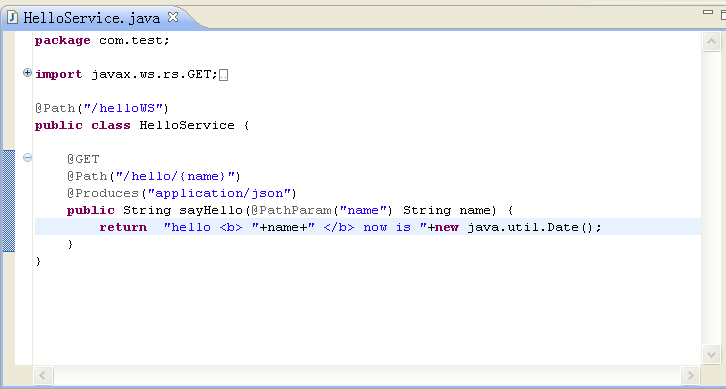The width and height of the screenshot is (726, 389).
Task: Click the @Produces annotation
Action: (103, 193)
